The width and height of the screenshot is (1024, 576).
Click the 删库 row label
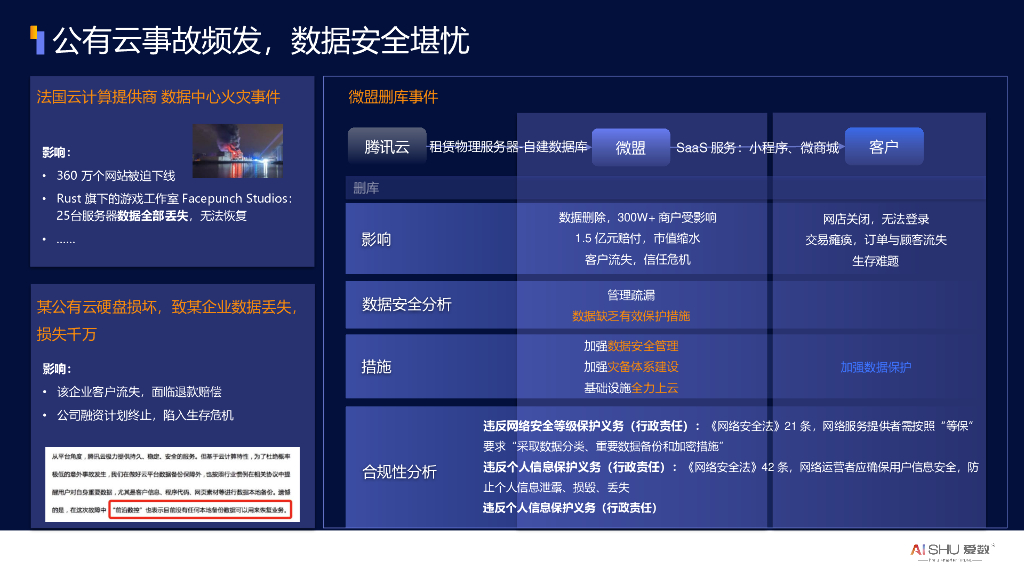click(366, 189)
